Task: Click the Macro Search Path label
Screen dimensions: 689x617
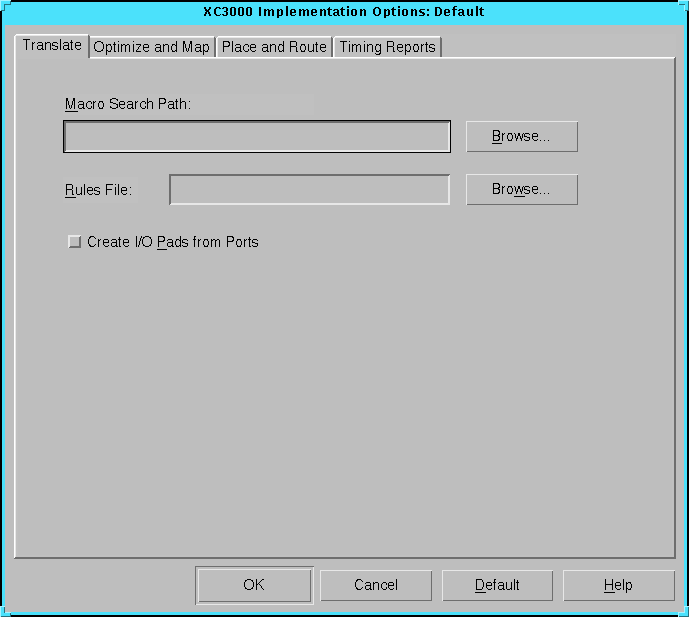Action: pos(127,104)
